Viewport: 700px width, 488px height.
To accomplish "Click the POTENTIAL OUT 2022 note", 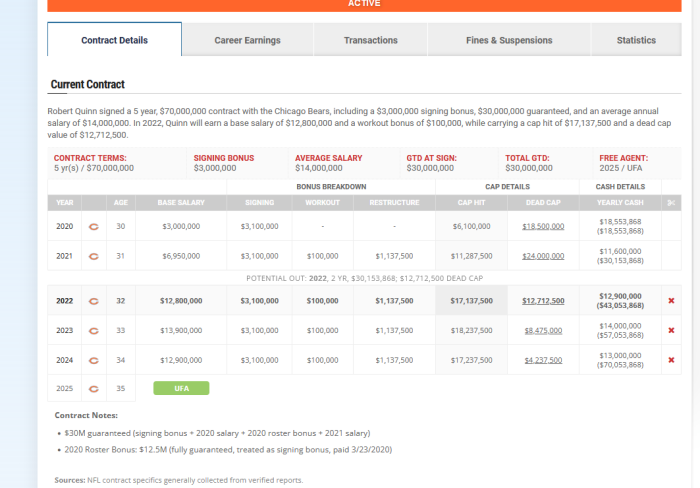I will click(x=364, y=278).
